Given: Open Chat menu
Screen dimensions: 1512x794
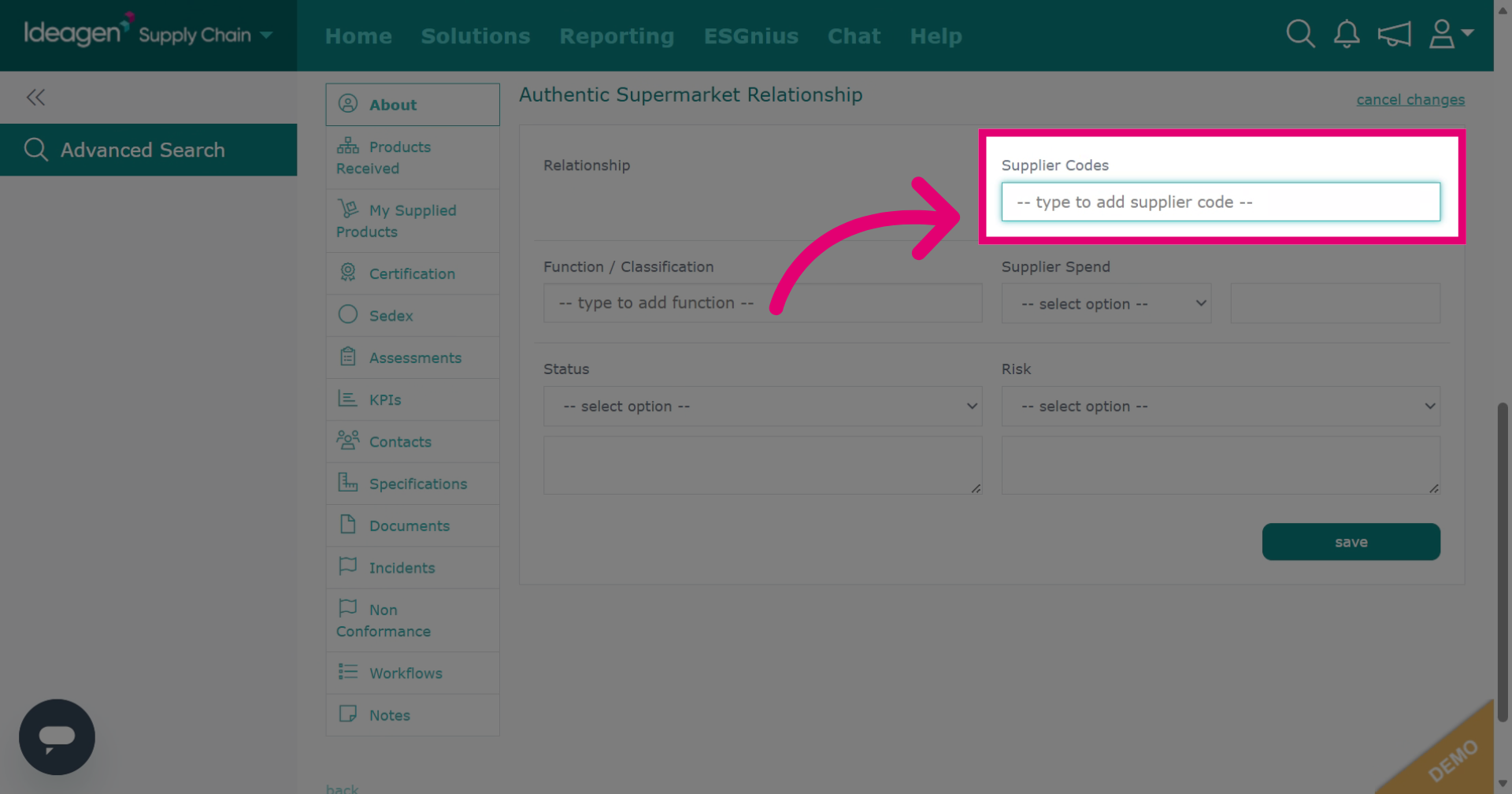Looking at the screenshot, I should (x=854, y=36).
